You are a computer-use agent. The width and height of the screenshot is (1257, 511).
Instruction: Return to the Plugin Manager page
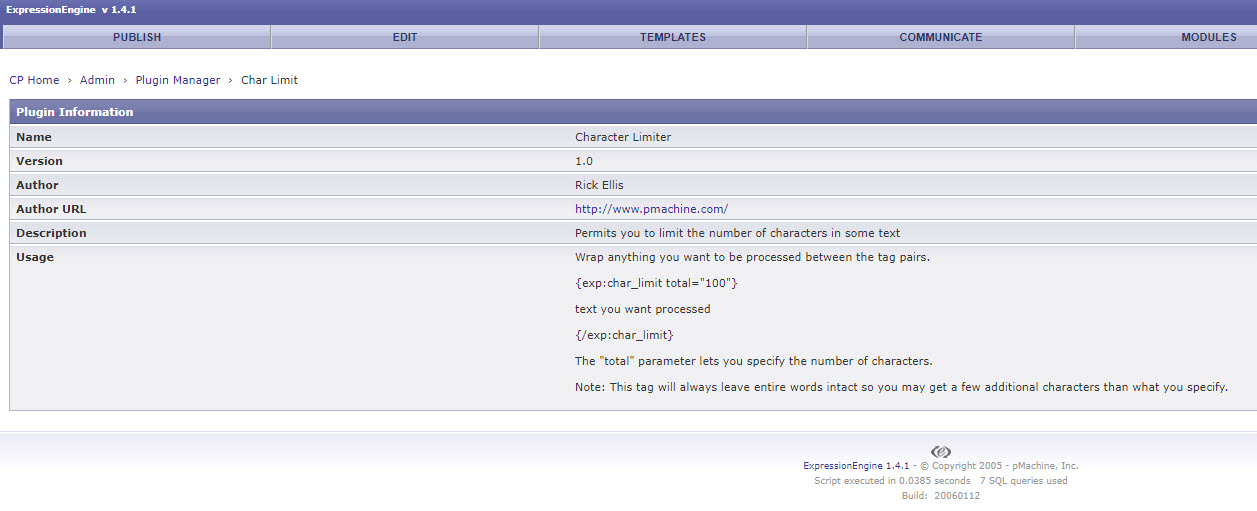[177, 80]
